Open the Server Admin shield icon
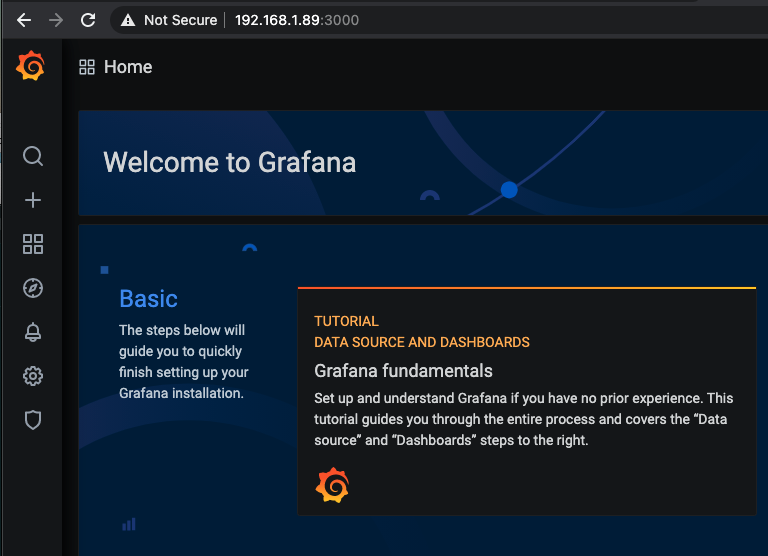 (33, 420)
